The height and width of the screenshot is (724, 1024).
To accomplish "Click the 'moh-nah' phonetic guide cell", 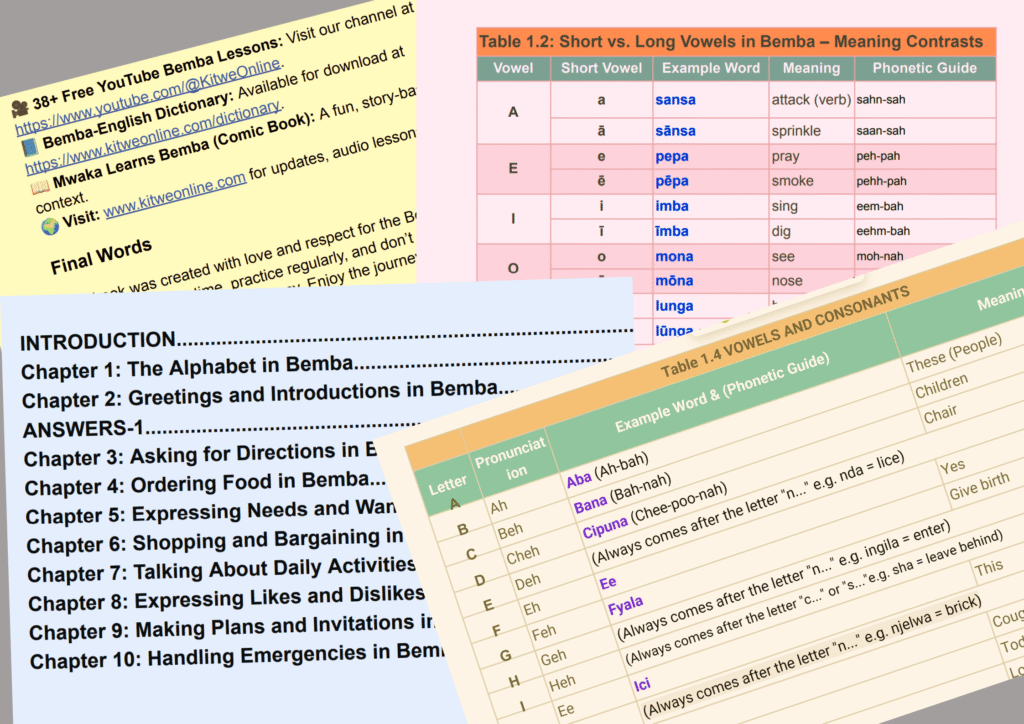I will [880, 257].
